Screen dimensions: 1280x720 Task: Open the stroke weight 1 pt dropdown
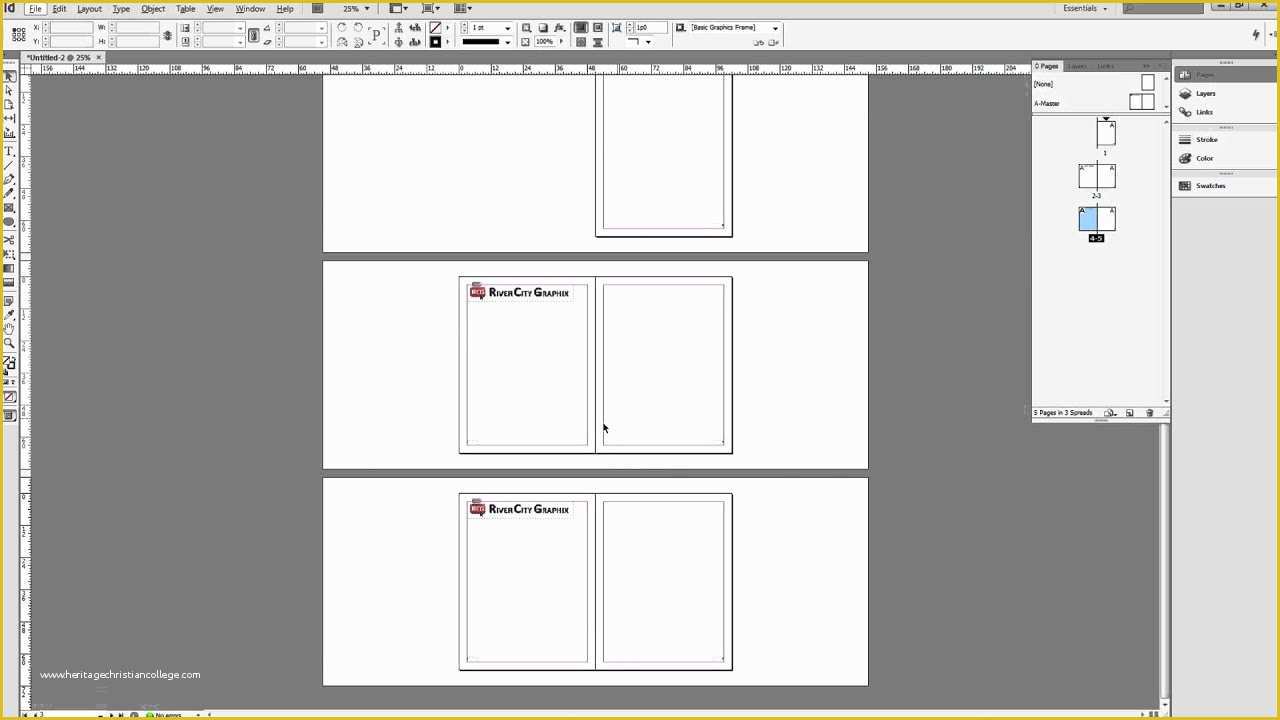(x=508, y=28)
